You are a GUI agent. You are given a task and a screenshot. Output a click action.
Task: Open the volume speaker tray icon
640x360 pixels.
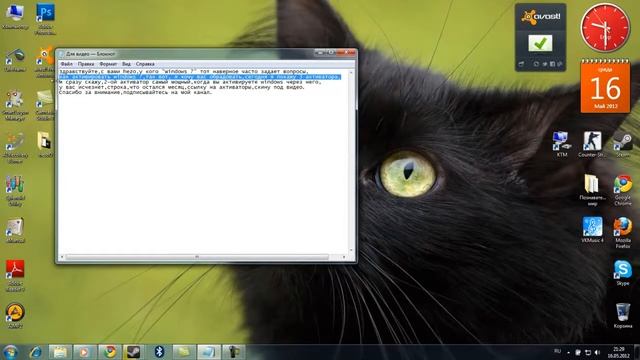click(x=598, y=352)
